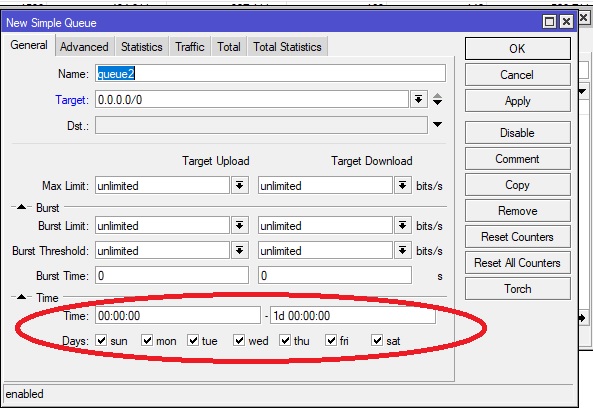Viewport: 593px width, 420px height.
Task: Toggle the thu day checkbox
Action: pyautogui.click(x=285, y=340)
